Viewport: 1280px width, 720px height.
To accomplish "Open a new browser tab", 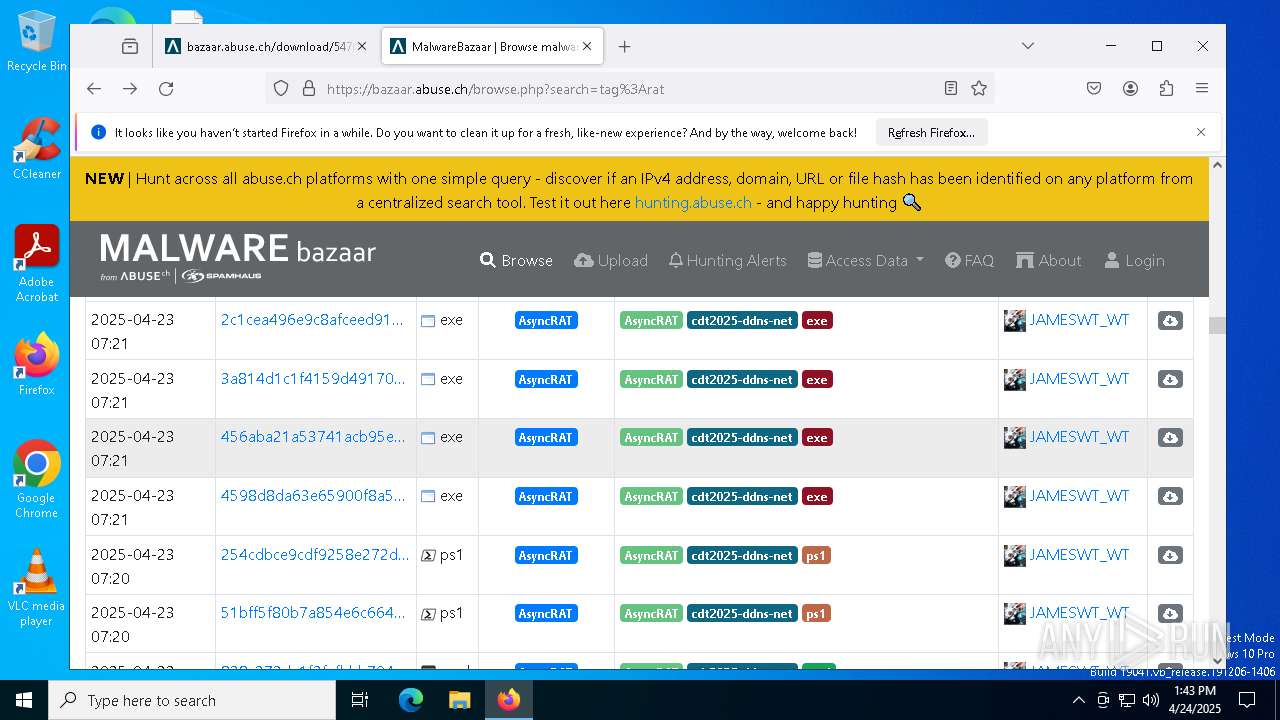I will coord(624,46).
